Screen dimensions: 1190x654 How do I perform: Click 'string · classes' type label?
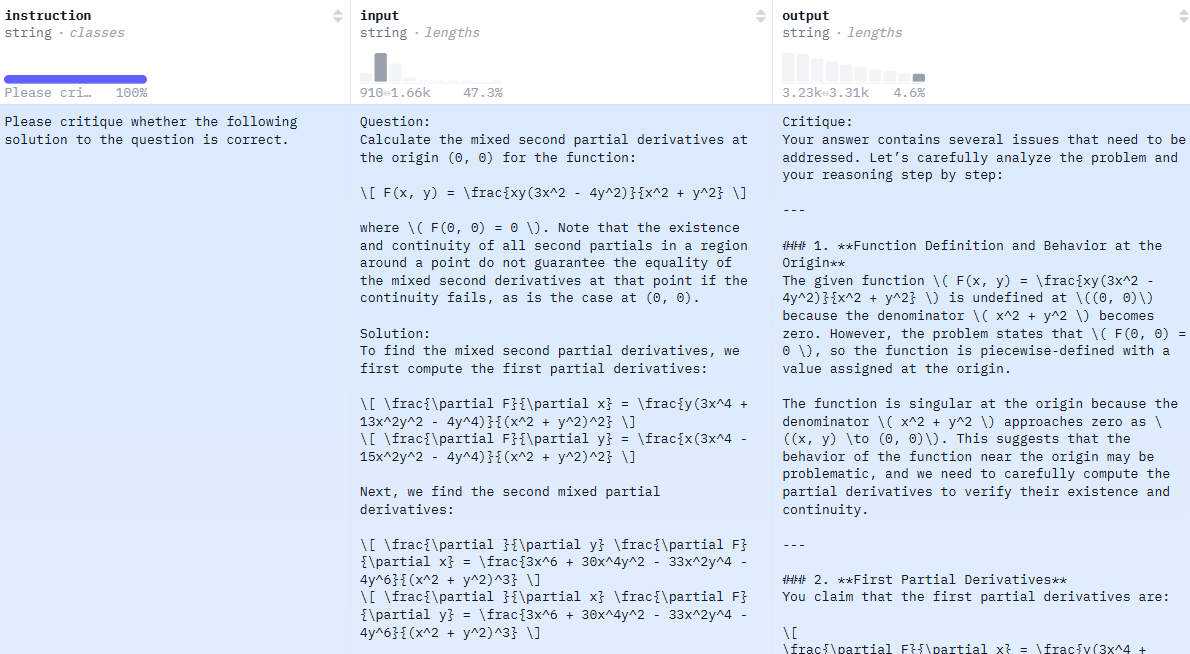64,33
